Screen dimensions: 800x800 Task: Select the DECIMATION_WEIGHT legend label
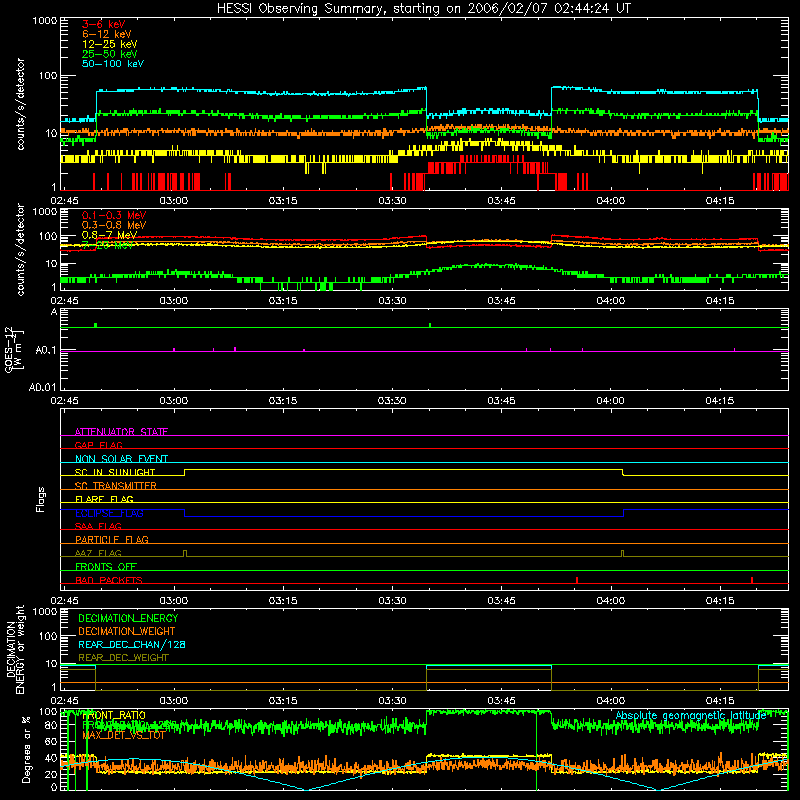pyautogui.click(x=127, y=631)
